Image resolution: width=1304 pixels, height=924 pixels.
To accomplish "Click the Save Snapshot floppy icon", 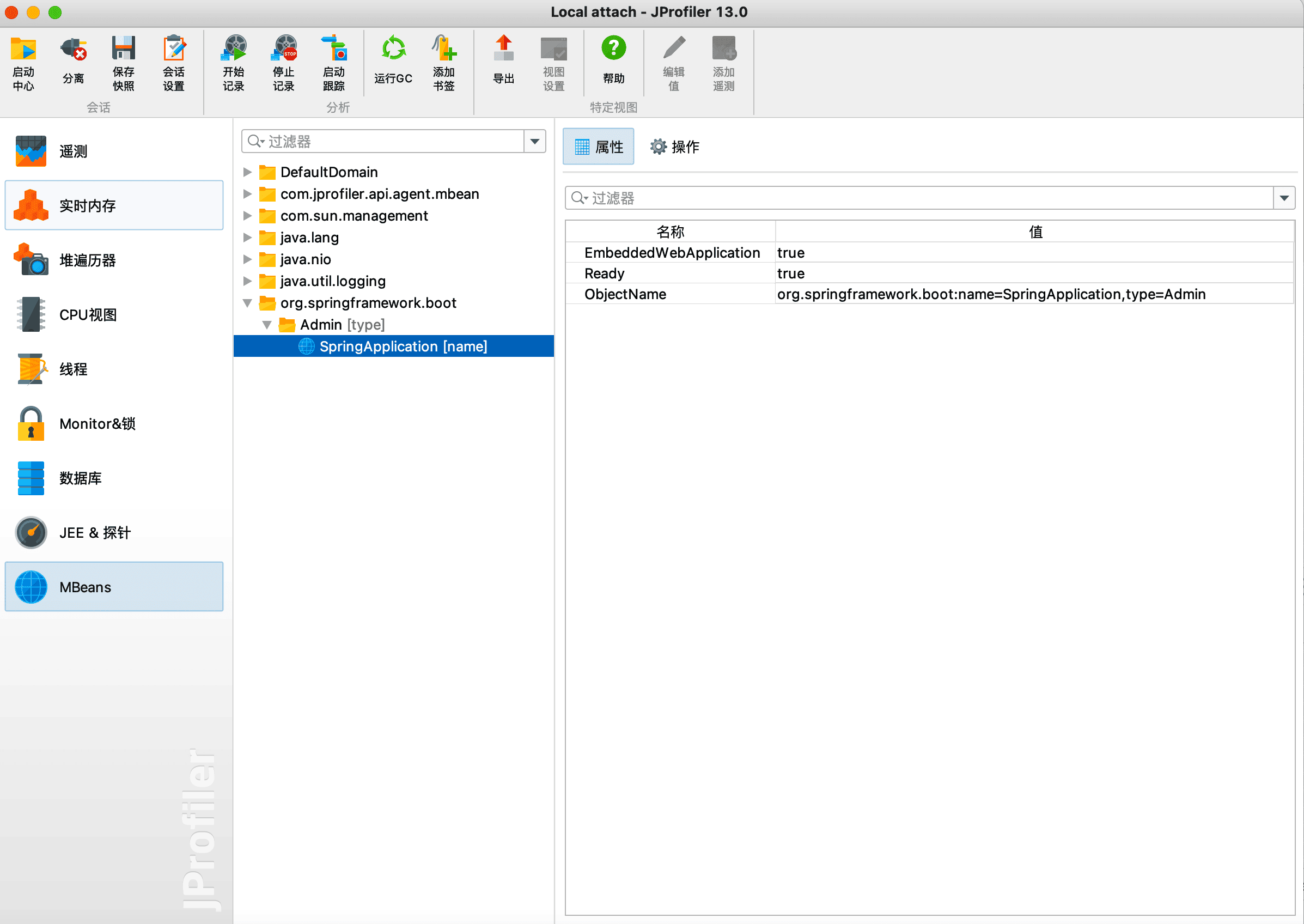I will 124,49.
